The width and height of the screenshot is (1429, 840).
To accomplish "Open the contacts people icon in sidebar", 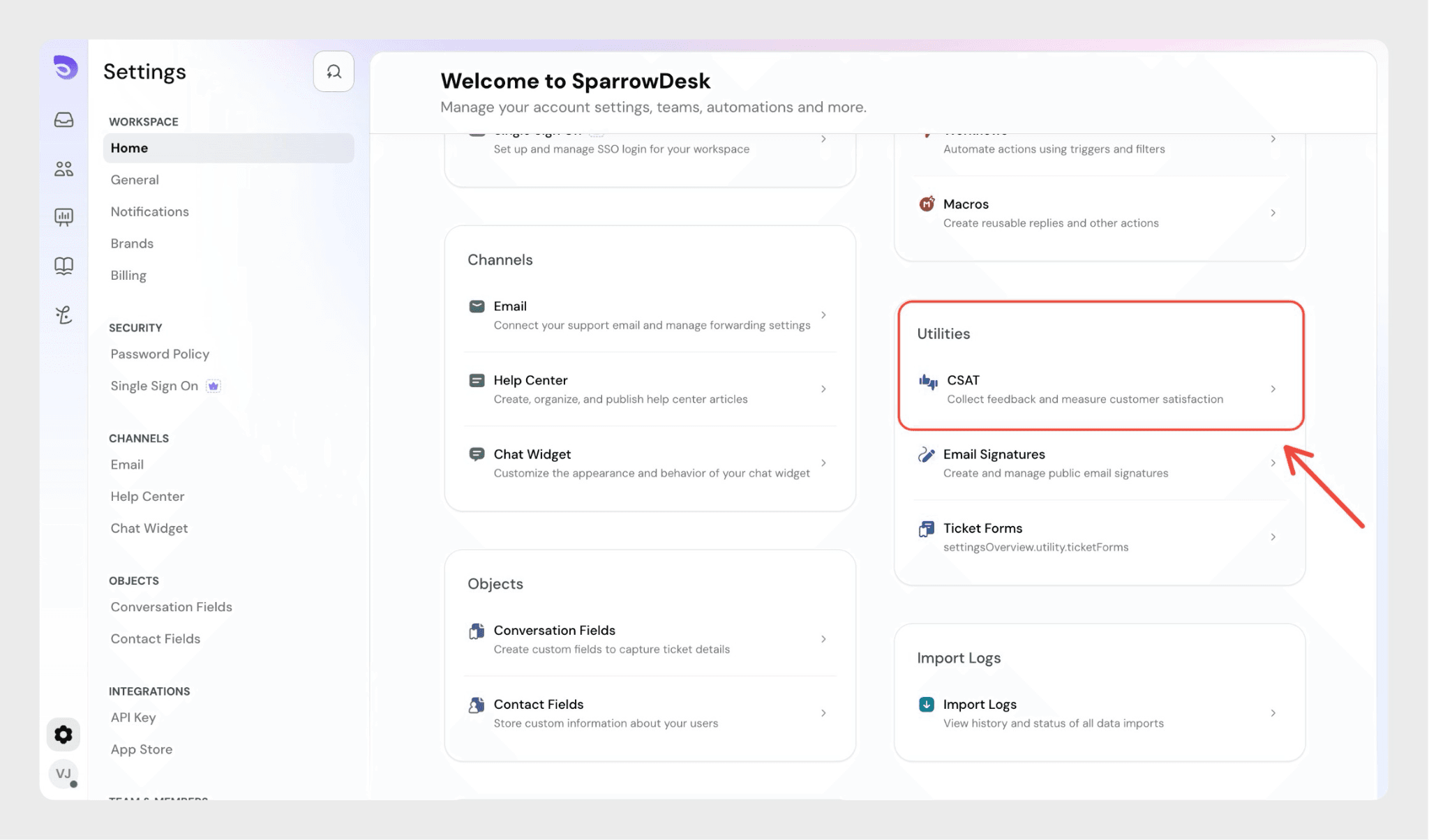I will click(63, 169).
